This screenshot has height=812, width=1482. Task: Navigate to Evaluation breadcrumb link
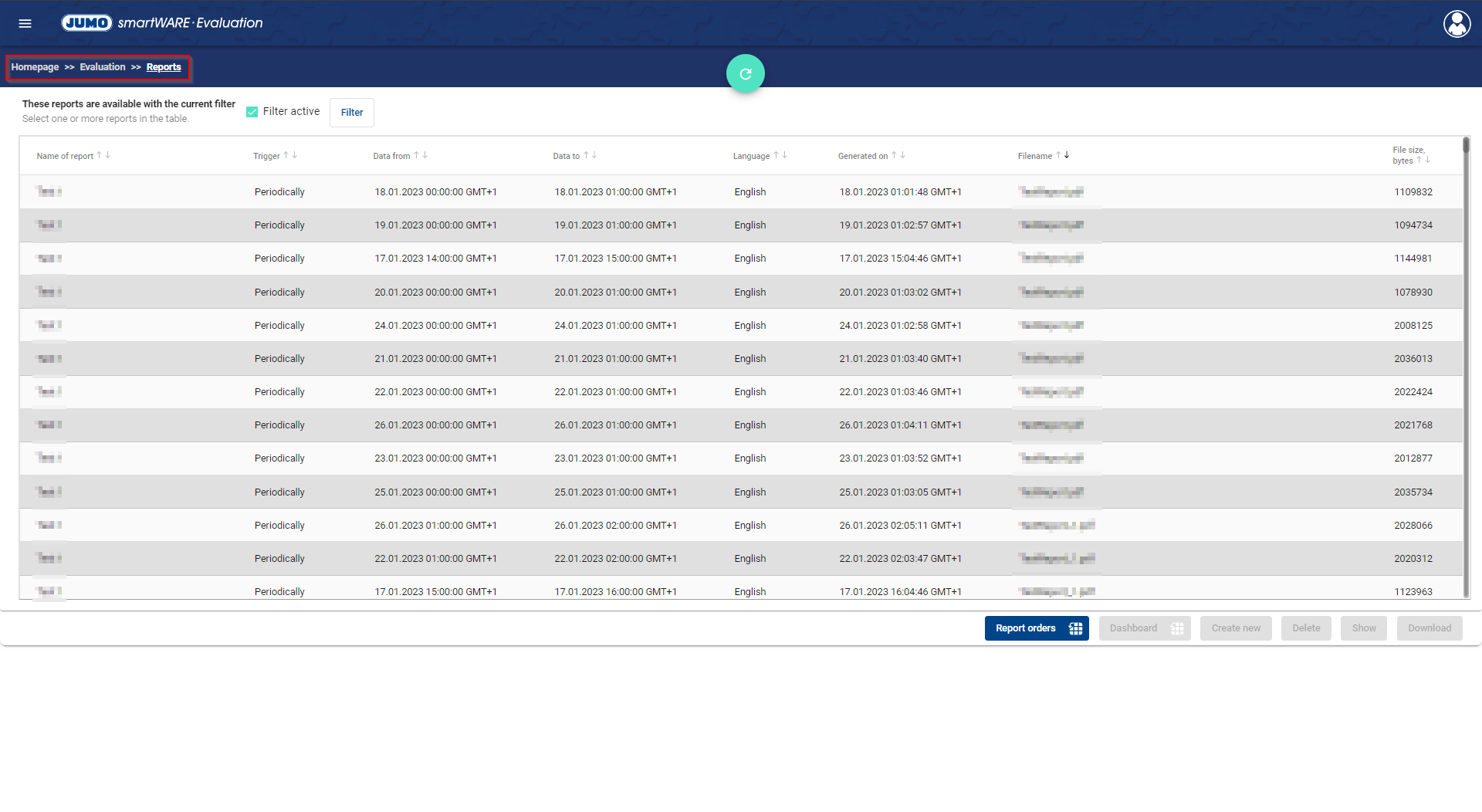[102, 67]
